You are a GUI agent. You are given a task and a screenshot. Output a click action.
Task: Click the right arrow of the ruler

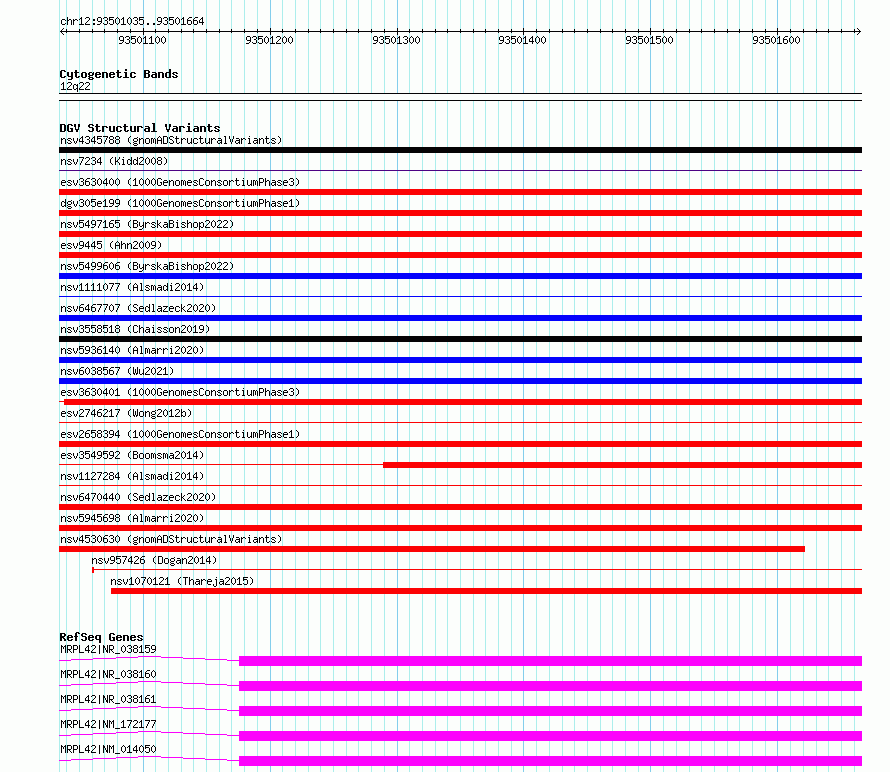[858, 32]
